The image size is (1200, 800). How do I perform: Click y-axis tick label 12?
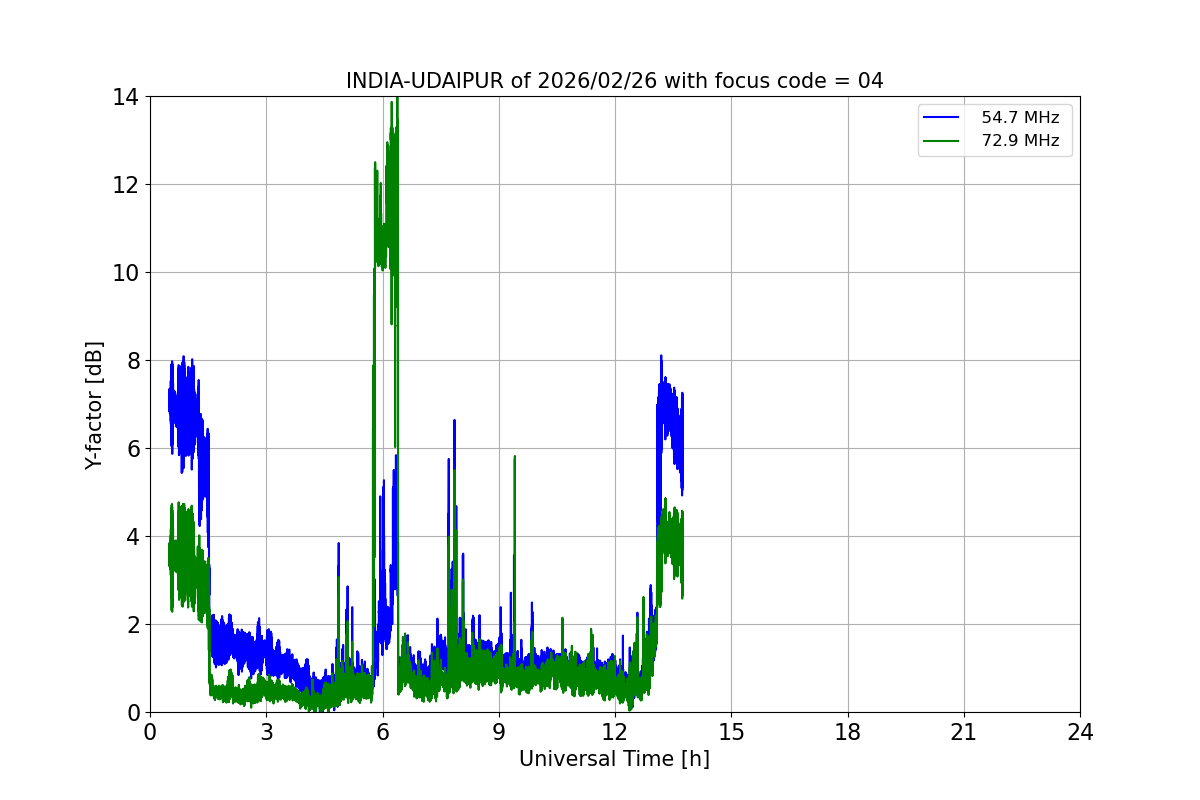click(126, 185)
